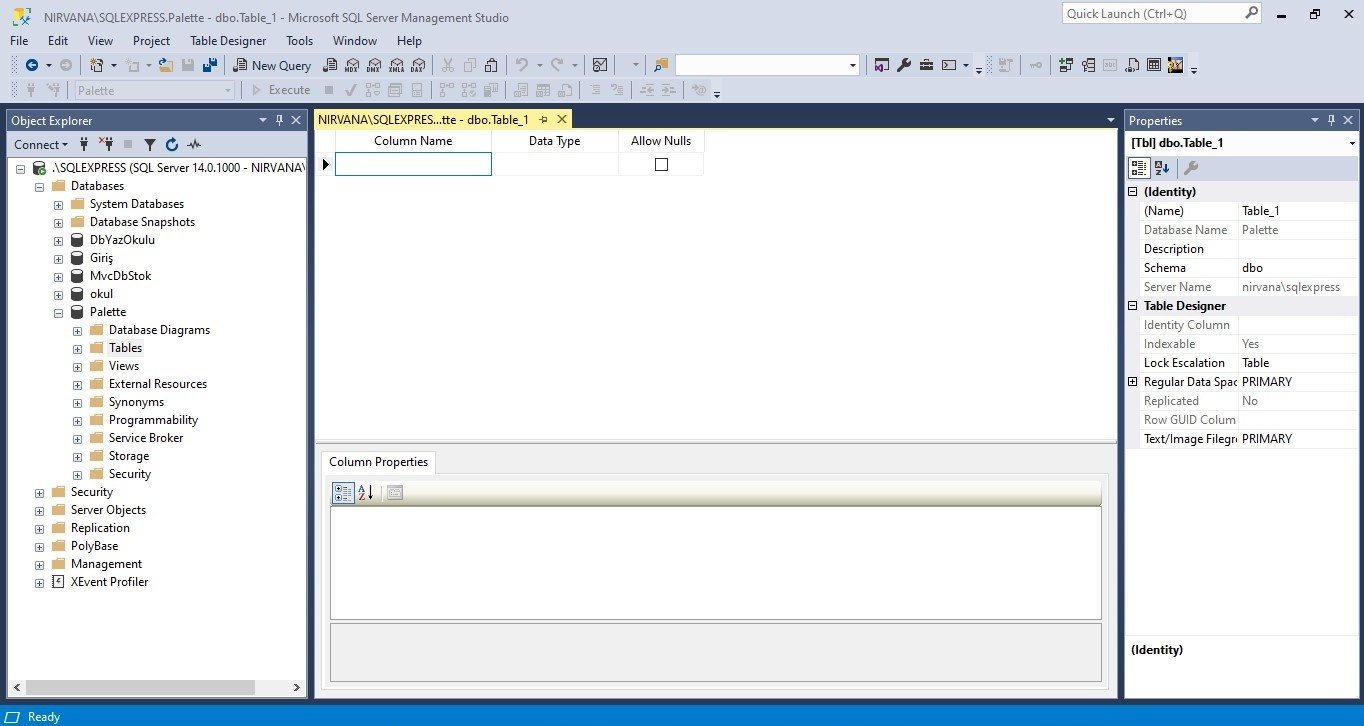The height and width of the screenshot is (726, 1364).
Task: Click the Find in Files icon
Action: tap(660, 65)
